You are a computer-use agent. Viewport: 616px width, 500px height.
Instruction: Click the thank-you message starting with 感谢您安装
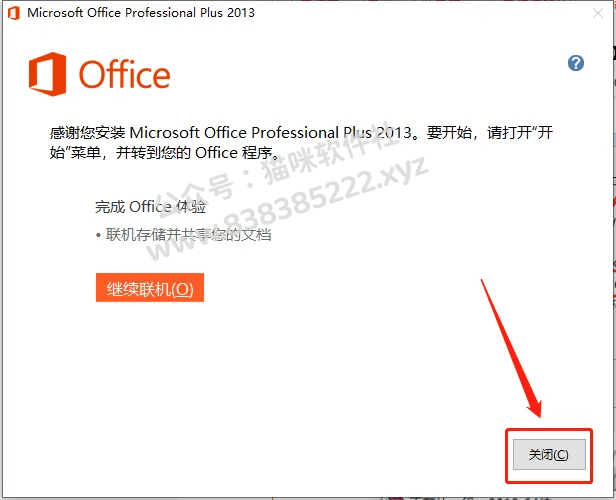301,143
